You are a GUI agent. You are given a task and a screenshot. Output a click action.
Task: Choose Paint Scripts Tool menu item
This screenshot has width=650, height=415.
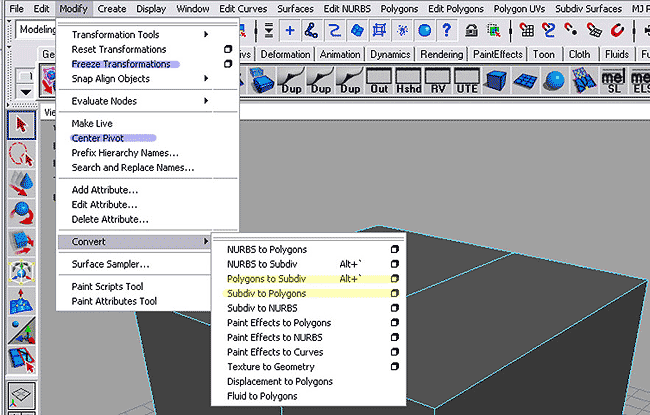(107, 286)
